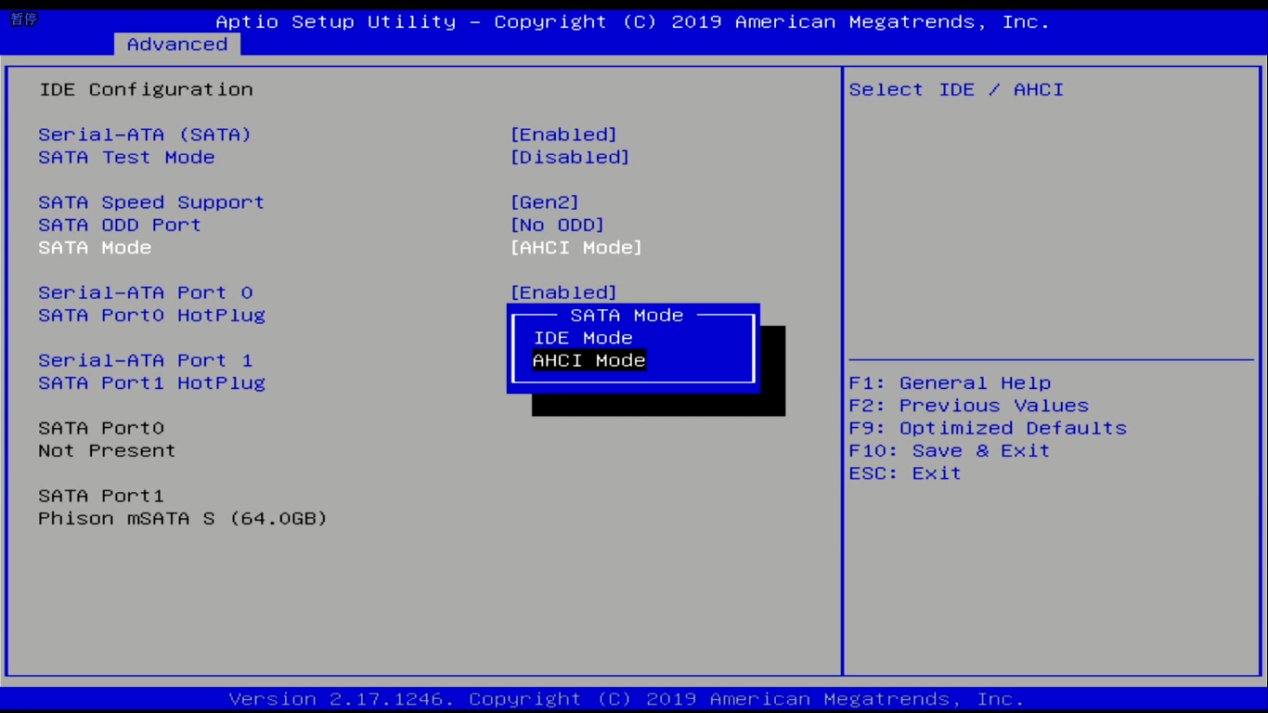Toggle Serial-ATA Port 0 Enabled value
Viewport: 1268px width, 713px height.
(x=563, y=293)
